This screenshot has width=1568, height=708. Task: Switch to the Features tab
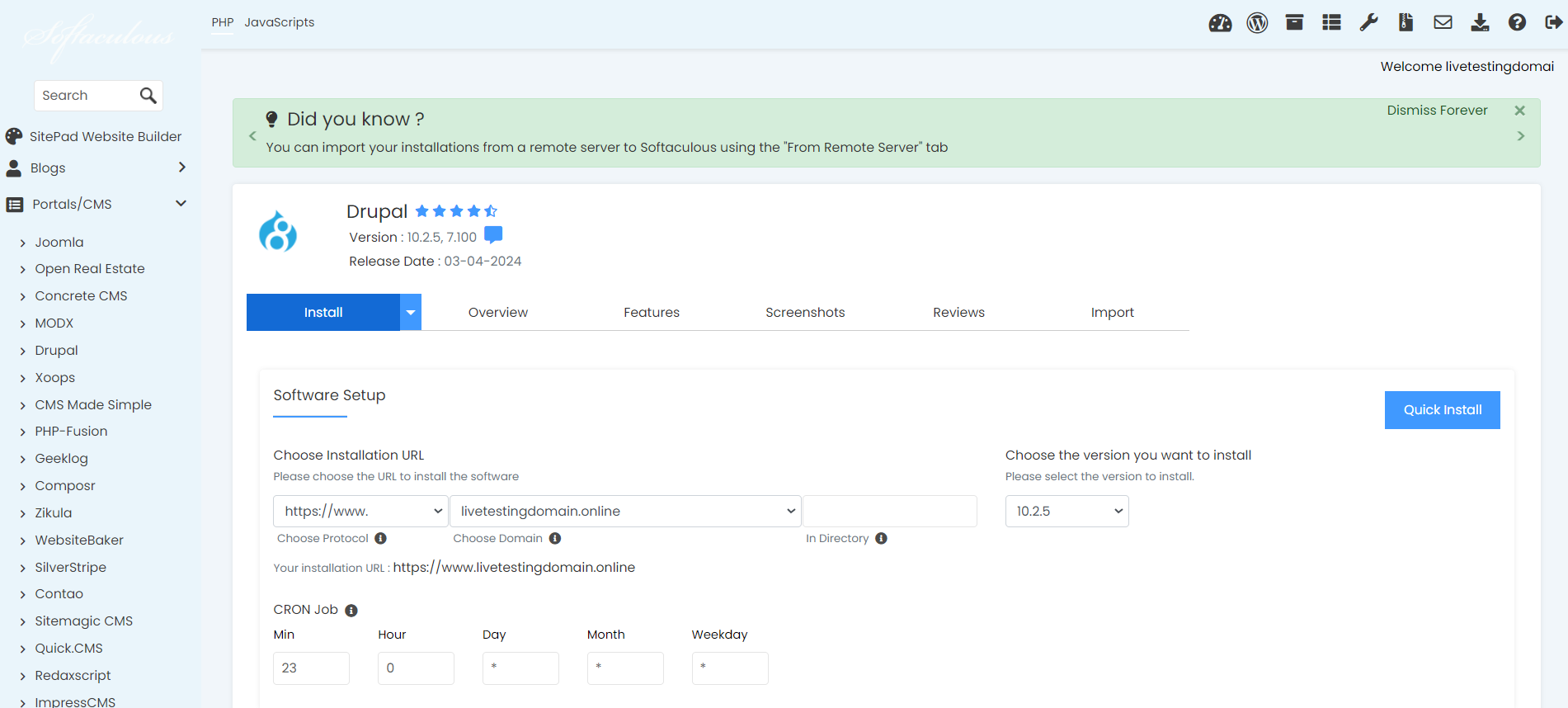[652, 313]
